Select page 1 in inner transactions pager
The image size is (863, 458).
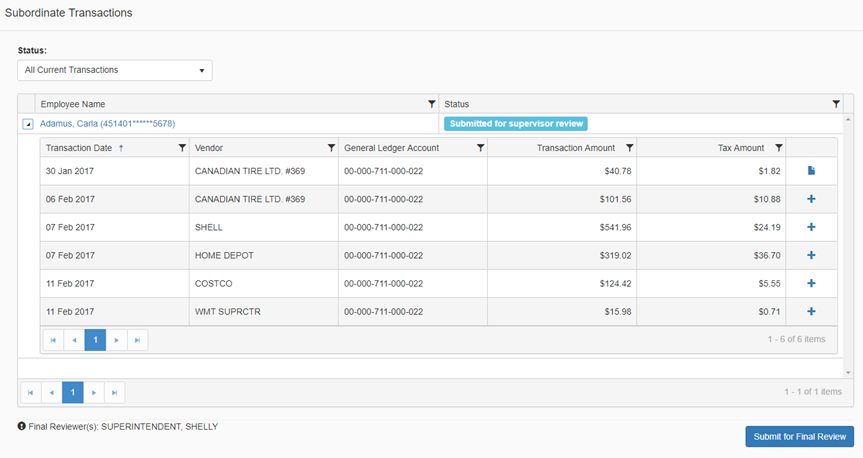click(x=95, y=340)
